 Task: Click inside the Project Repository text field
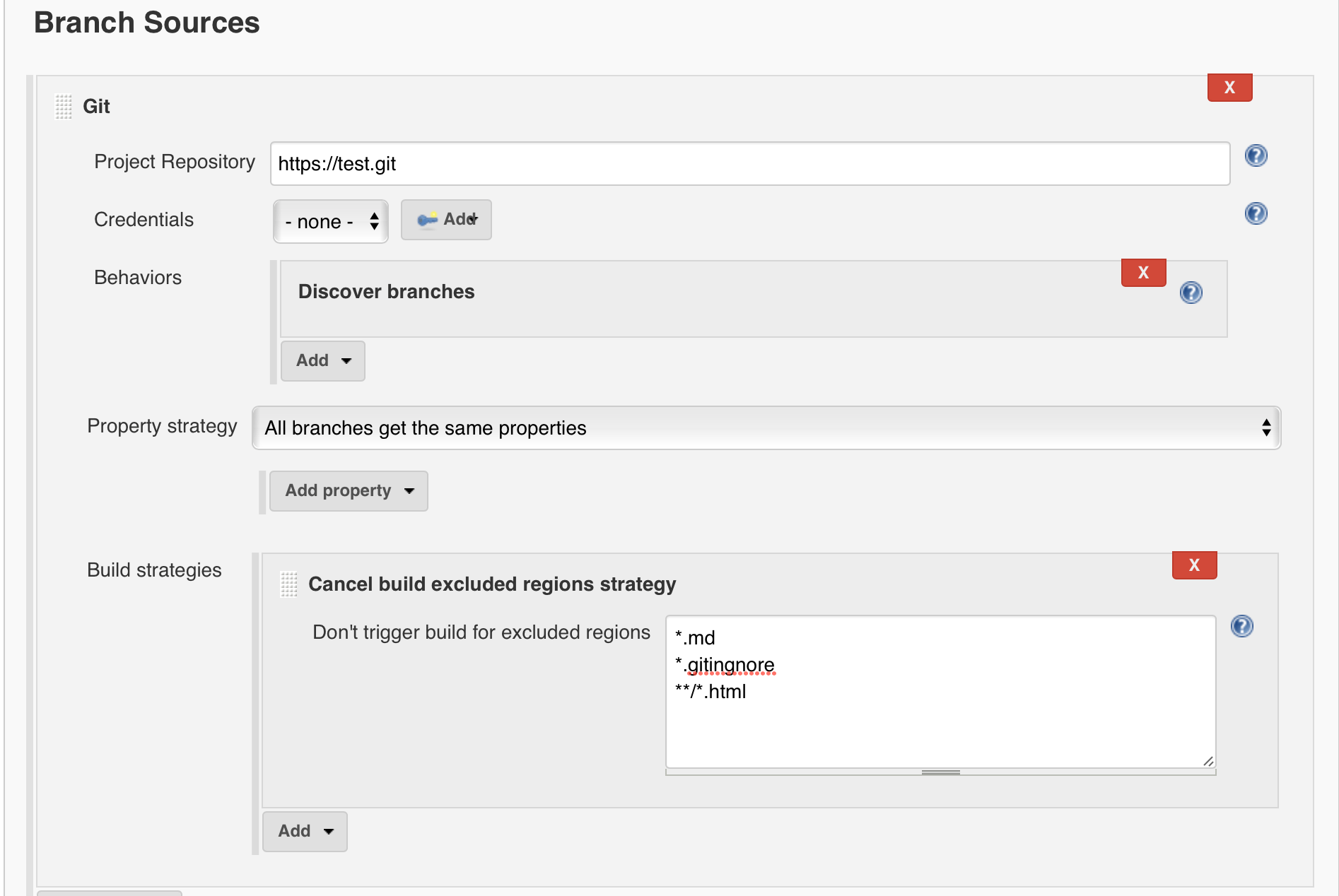[x=749, y=164]
